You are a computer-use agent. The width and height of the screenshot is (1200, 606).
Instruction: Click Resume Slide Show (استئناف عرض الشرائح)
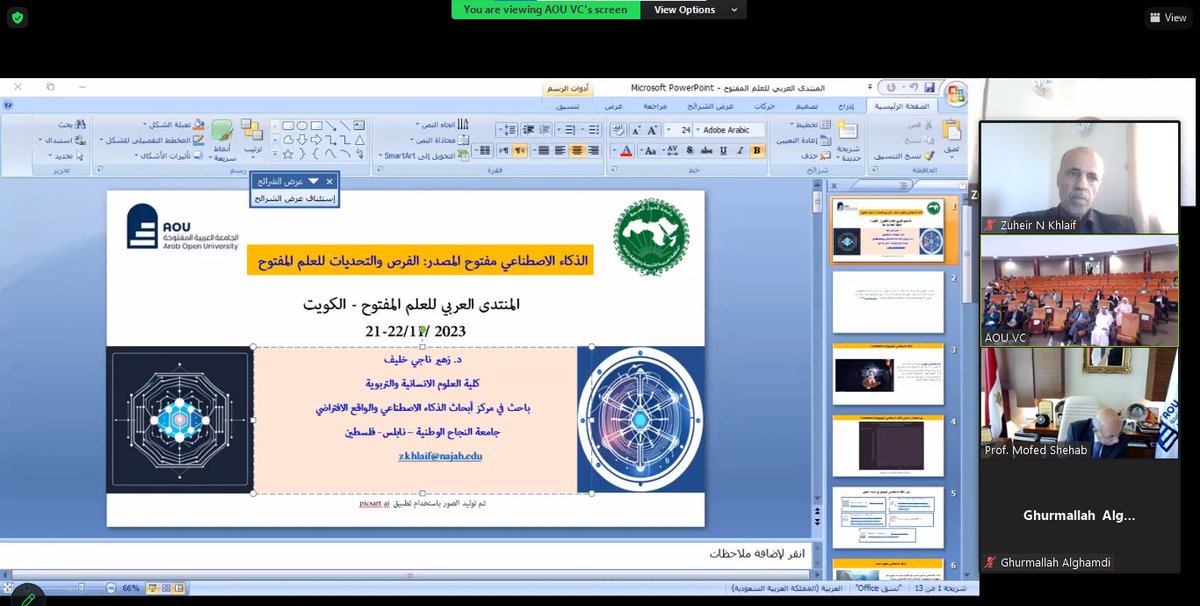294,198
